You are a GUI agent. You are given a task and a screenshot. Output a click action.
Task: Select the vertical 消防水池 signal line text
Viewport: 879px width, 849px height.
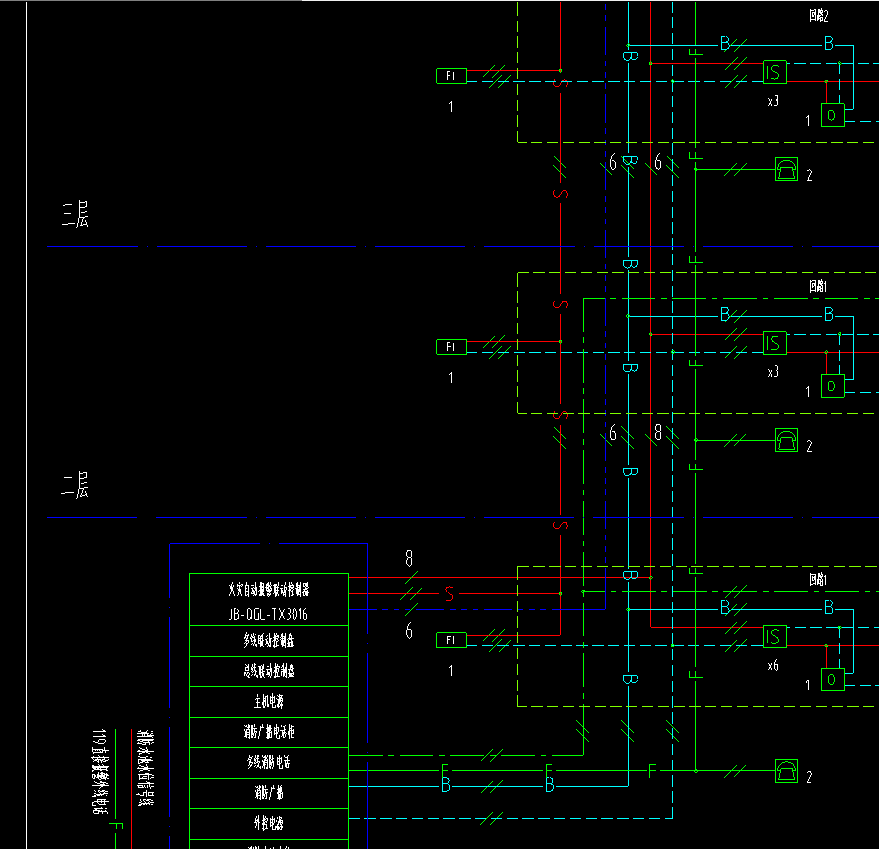(146, 768)
